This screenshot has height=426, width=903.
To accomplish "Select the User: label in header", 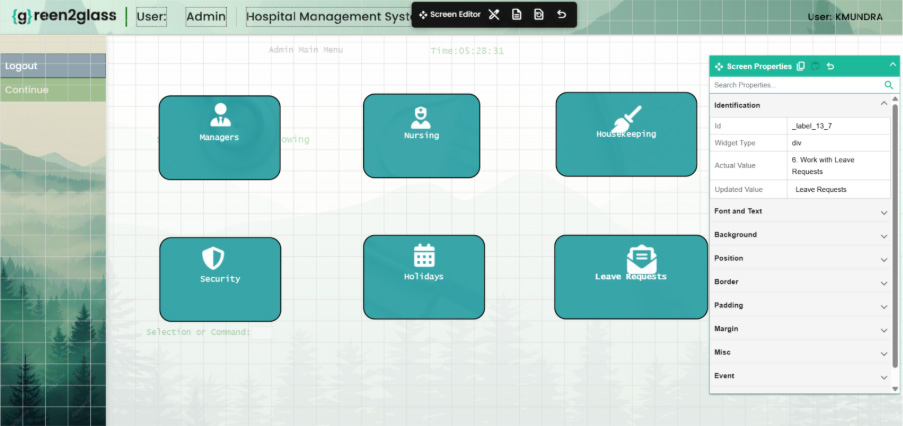I will point(151,17).
